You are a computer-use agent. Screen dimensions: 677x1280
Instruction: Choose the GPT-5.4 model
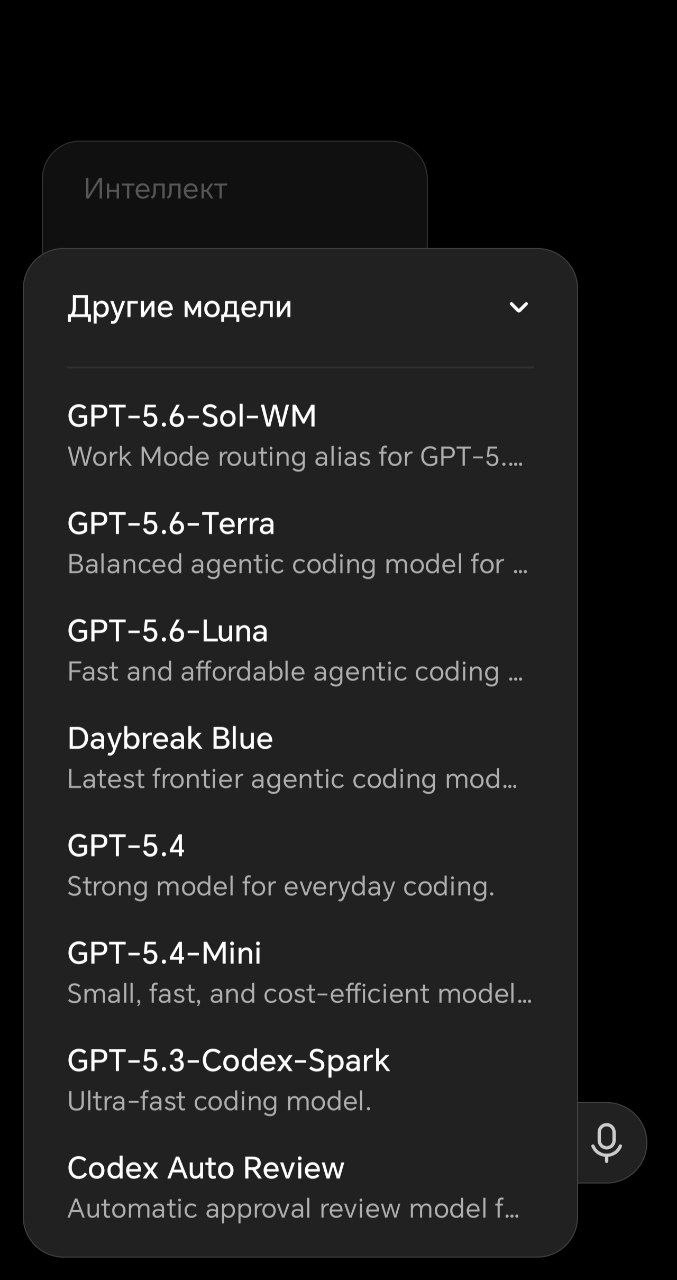[300, 865]
